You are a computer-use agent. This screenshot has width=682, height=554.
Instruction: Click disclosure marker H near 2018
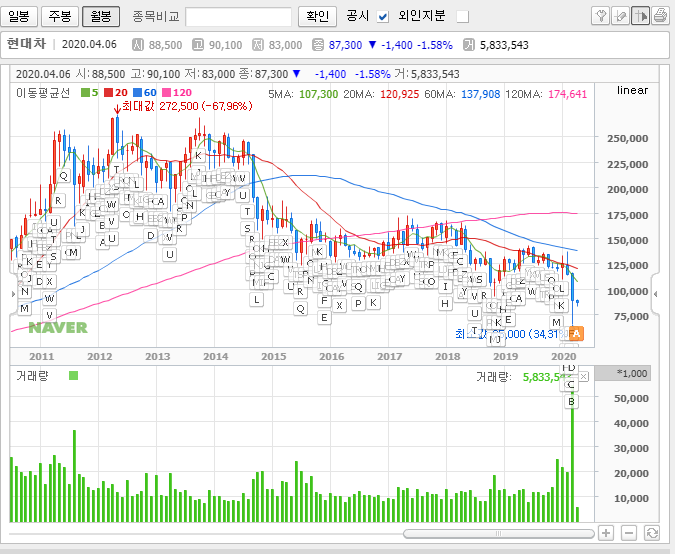445,303
